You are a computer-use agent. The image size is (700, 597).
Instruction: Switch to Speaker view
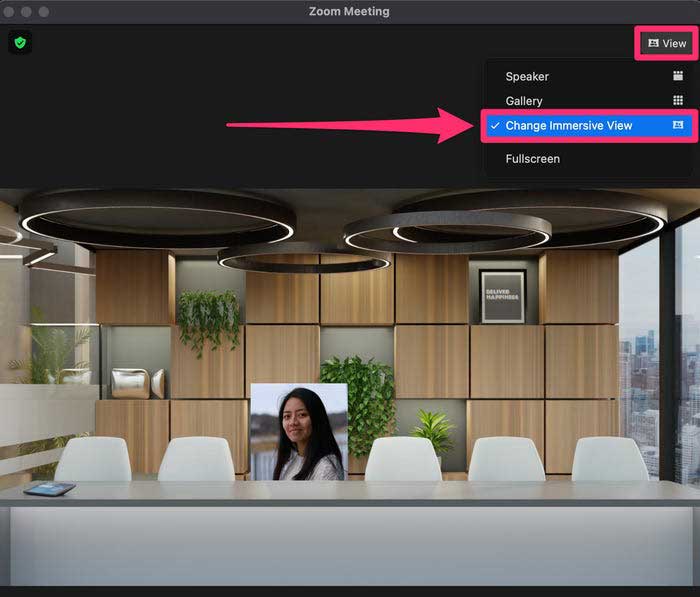click(x=527, y=76)
